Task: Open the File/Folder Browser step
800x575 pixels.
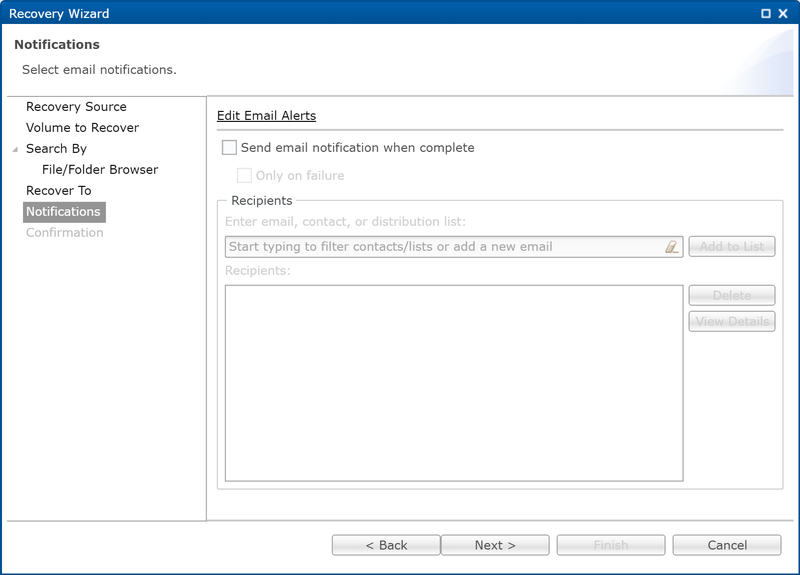Action: 100,169
